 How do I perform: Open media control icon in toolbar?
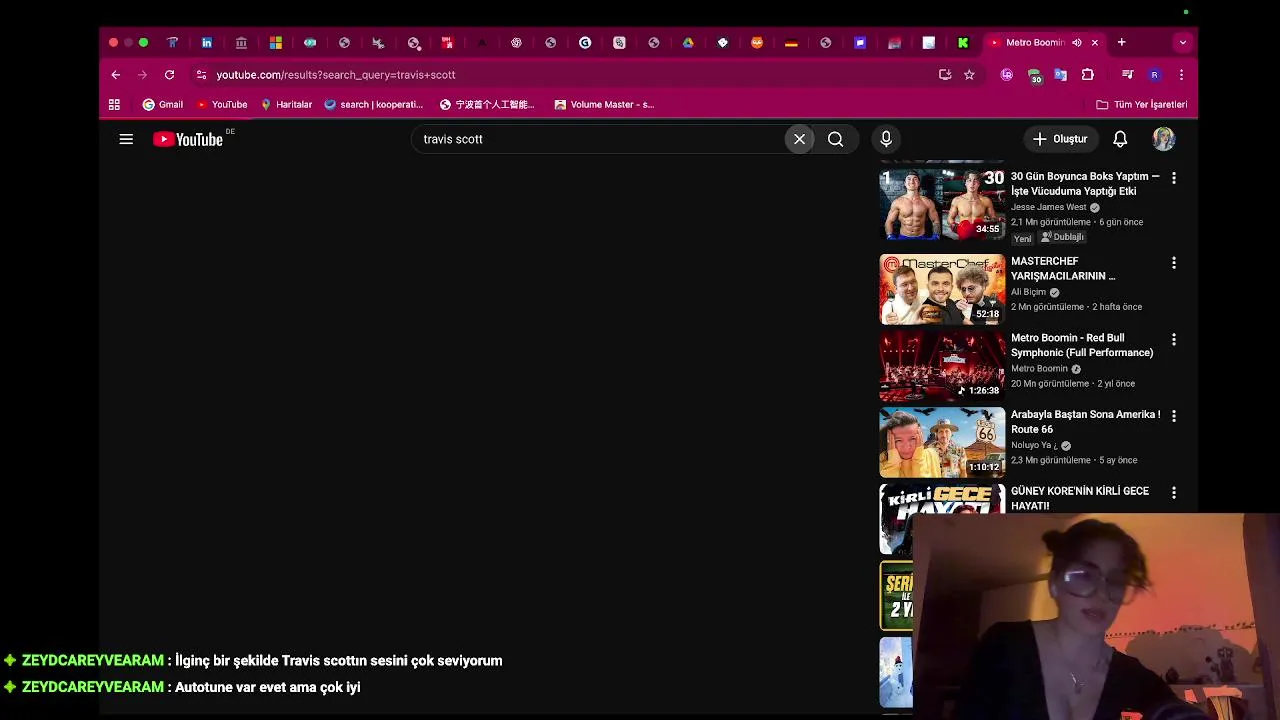1127,75
